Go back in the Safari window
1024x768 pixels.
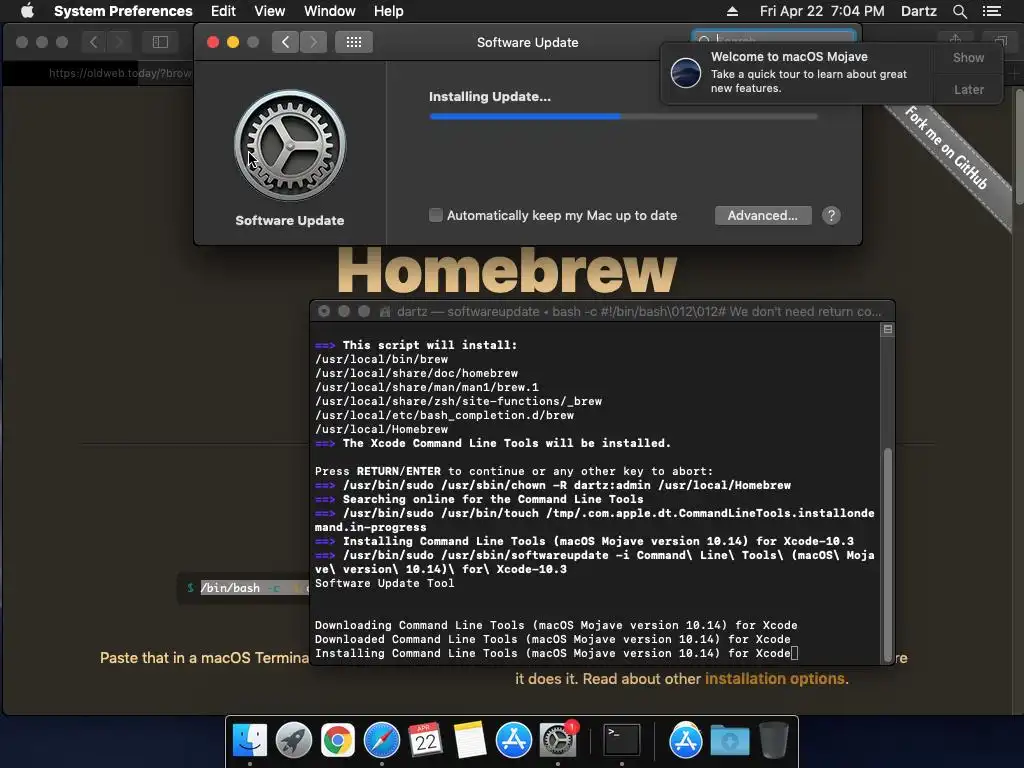pyautogui.click(x=93, y=42)
